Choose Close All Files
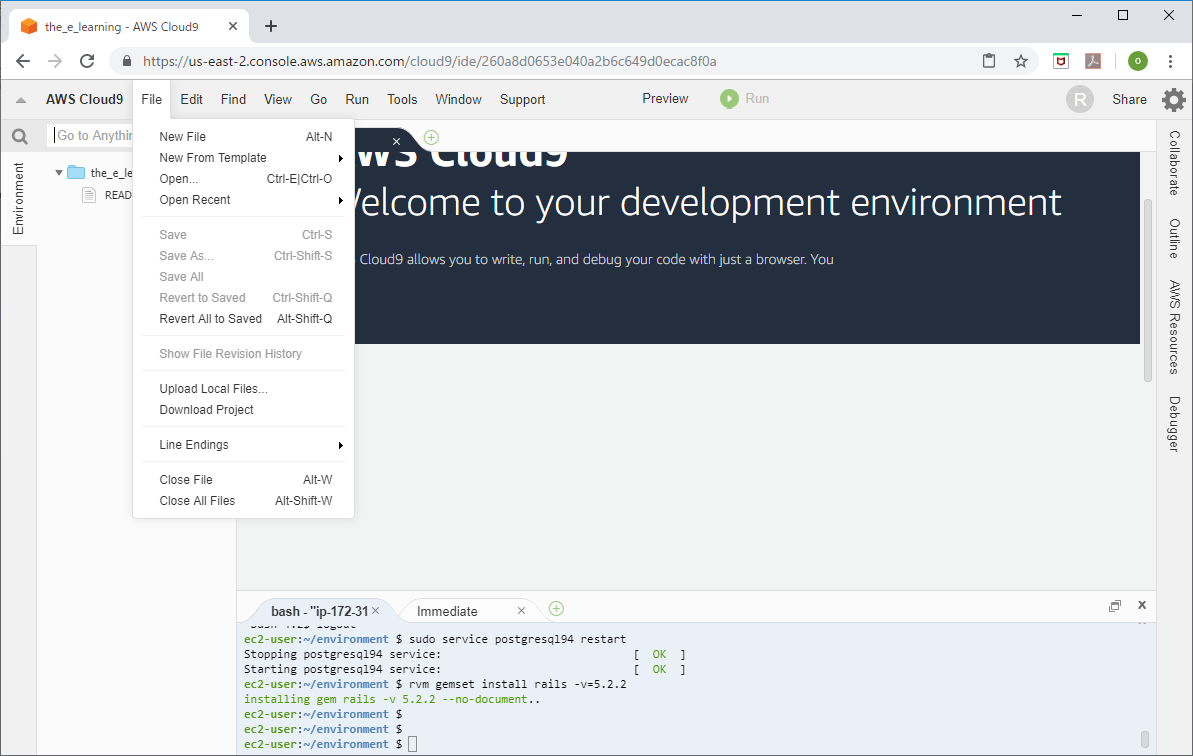This screenshot has width=1193, height=756. (x=243, y=501)
